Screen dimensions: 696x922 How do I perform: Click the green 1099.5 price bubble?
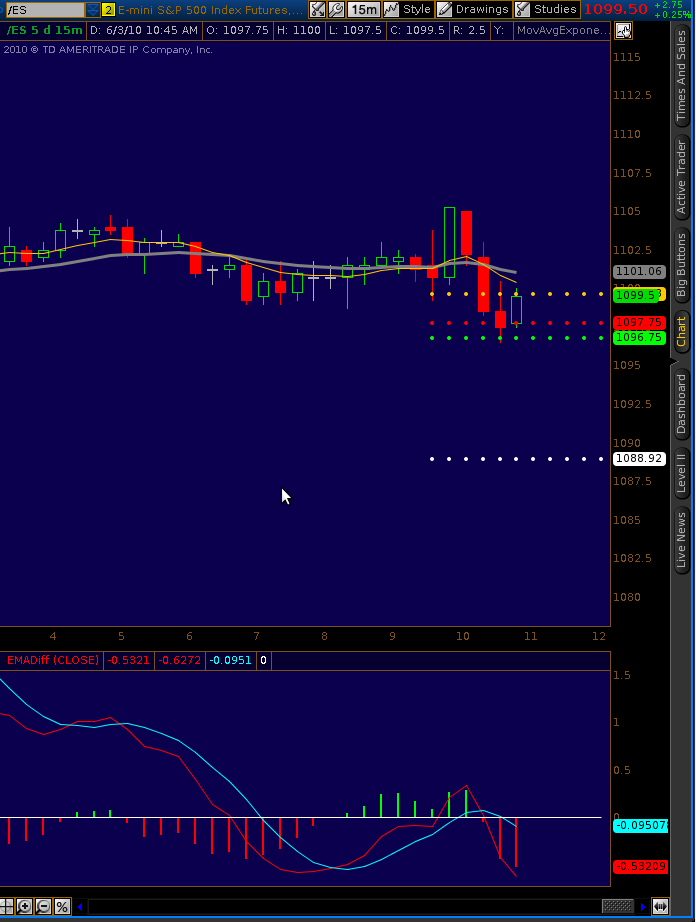pos(635,295)
